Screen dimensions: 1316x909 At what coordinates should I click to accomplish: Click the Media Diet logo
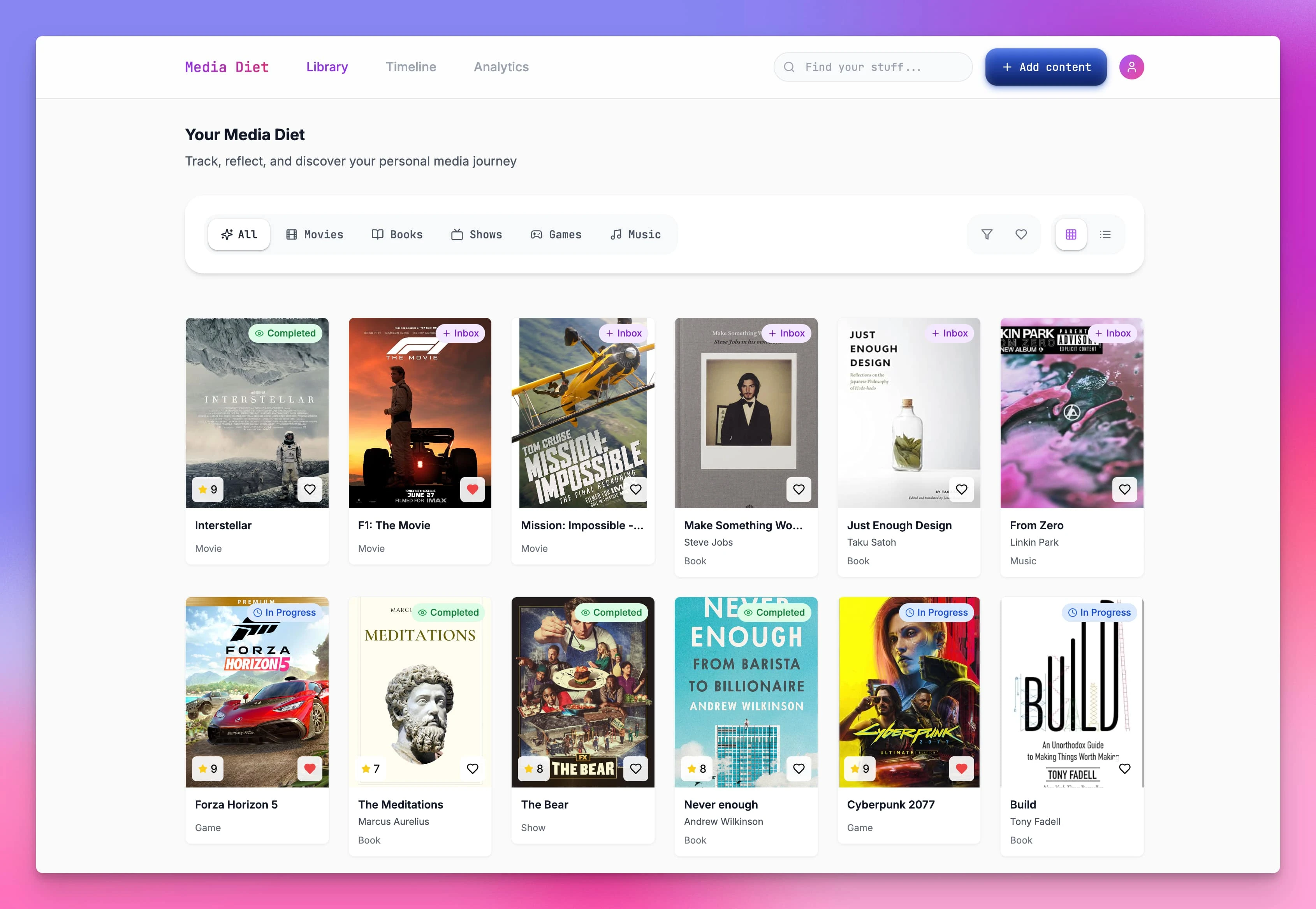point(227,67)
